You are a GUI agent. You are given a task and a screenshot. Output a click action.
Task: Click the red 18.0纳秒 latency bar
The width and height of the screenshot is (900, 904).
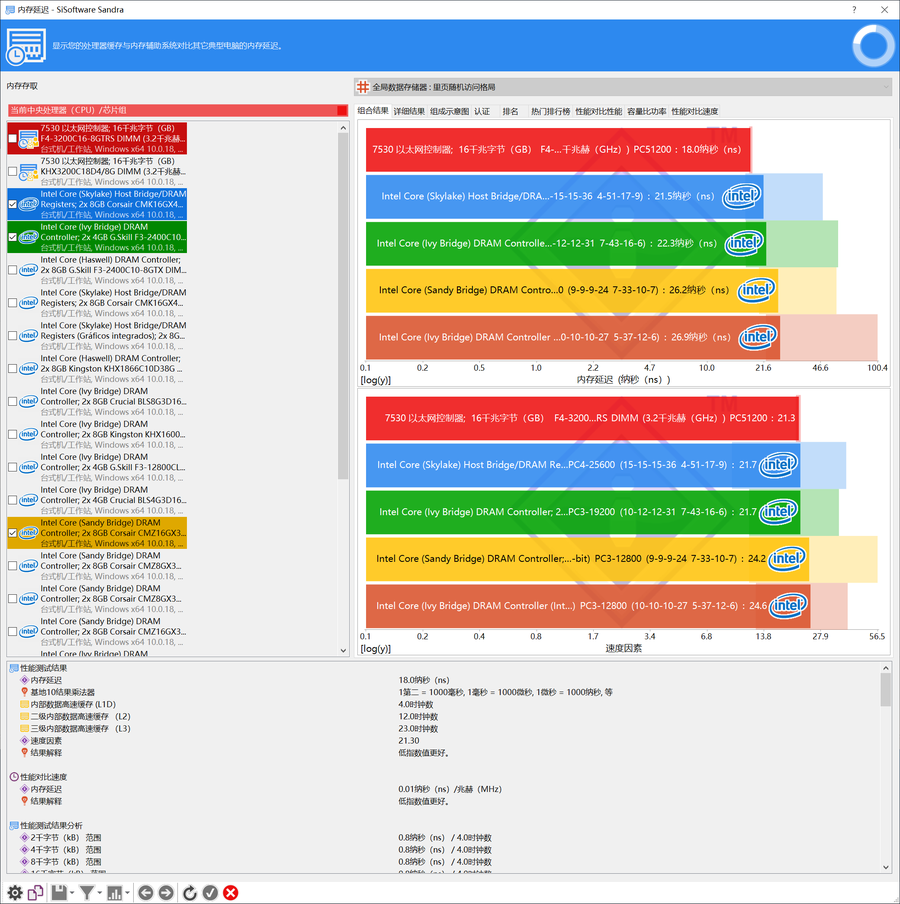558,149
